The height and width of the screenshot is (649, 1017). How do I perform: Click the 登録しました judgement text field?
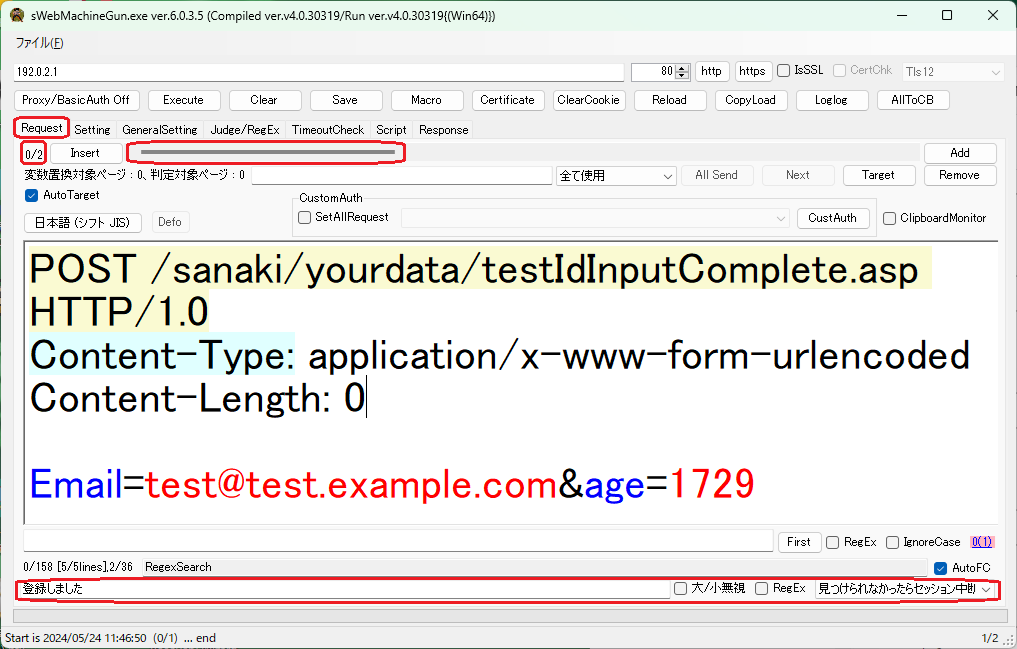(343, 589)
